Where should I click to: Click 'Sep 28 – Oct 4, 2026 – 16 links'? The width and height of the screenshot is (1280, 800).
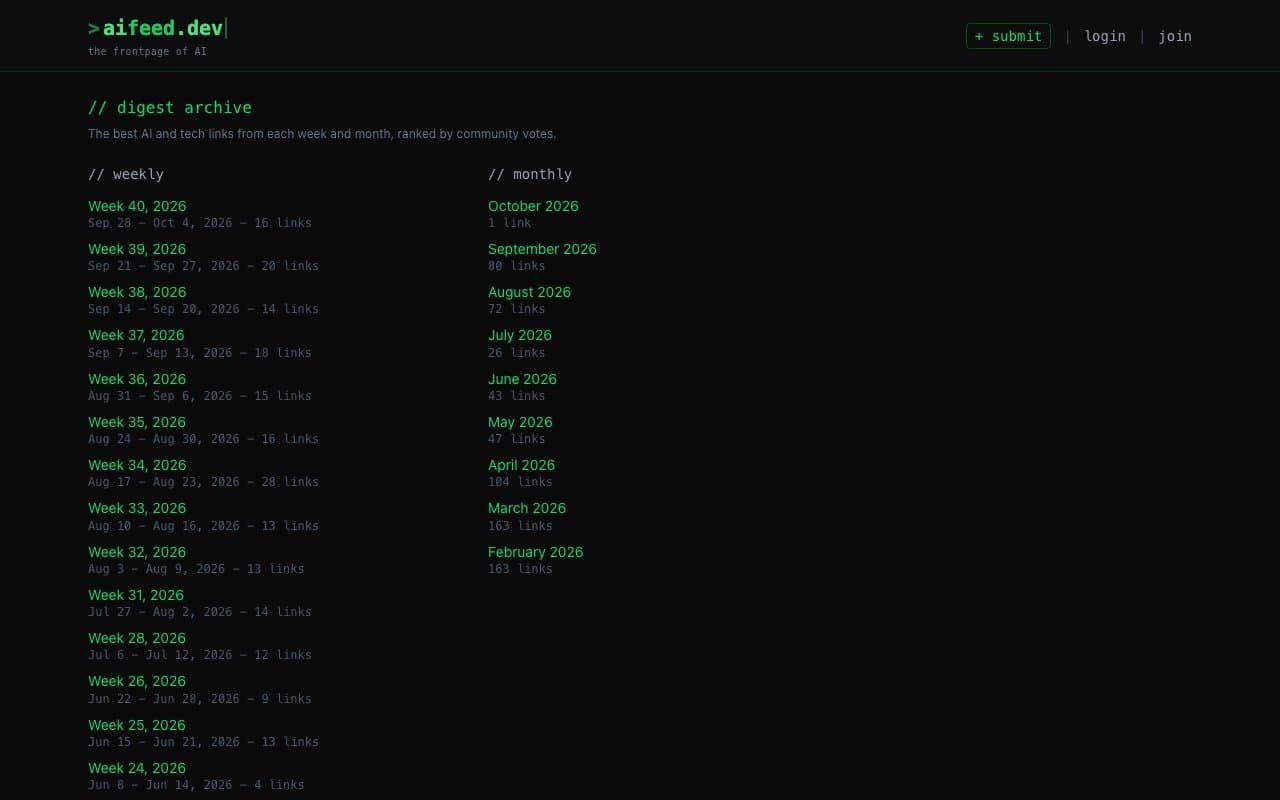pos(200,223)
